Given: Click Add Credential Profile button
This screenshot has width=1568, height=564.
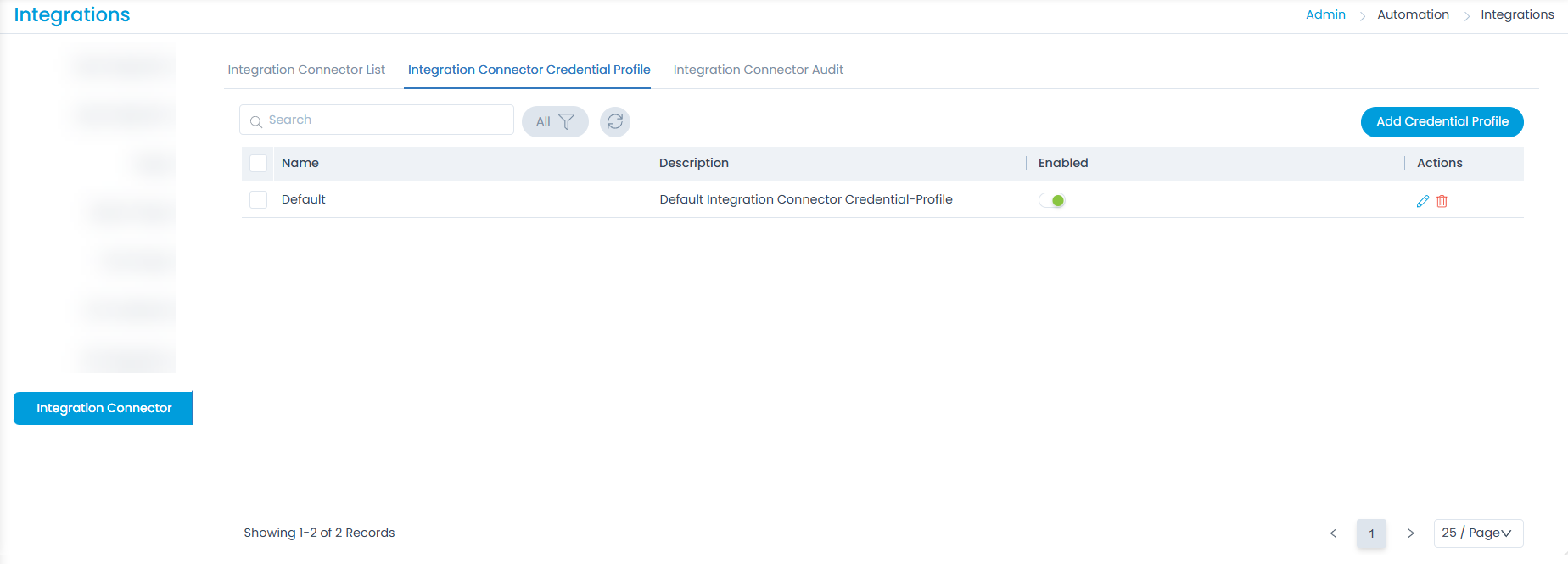Looking at the screenshot, I should coord(1442,121).
